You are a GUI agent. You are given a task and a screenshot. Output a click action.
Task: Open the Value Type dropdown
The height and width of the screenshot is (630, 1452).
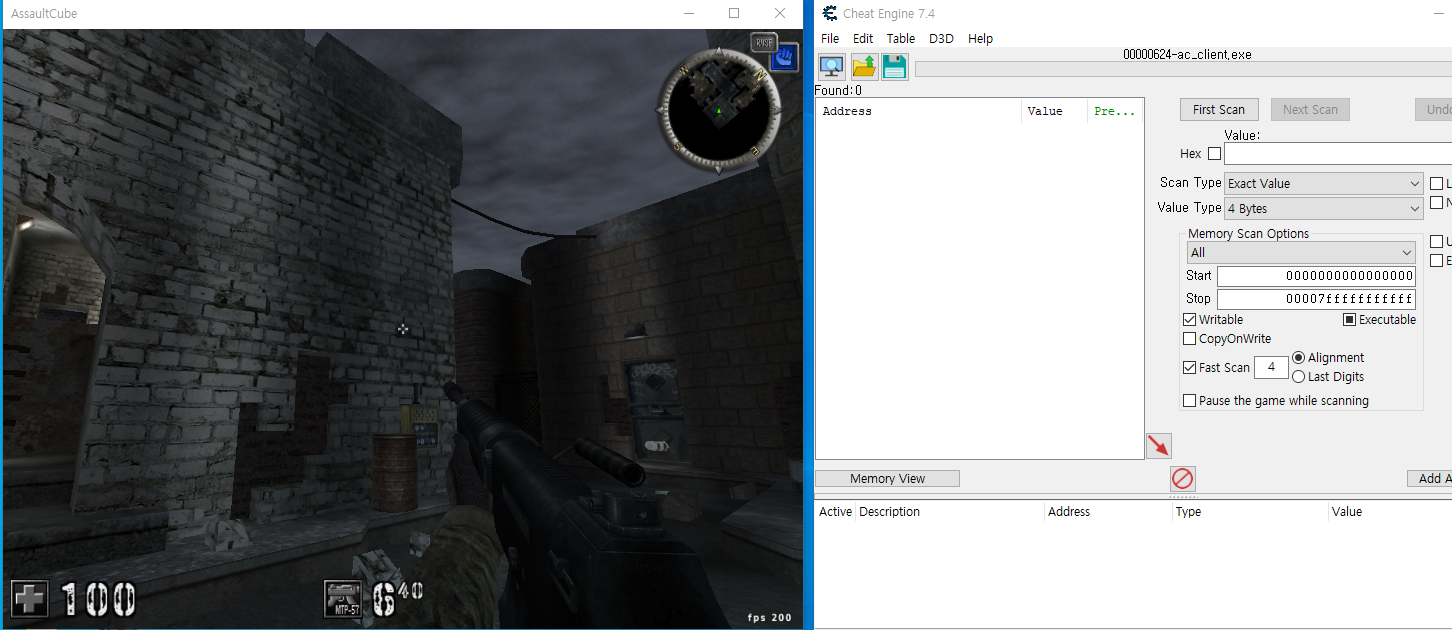pyautogui.click(x=1324, y=209)
